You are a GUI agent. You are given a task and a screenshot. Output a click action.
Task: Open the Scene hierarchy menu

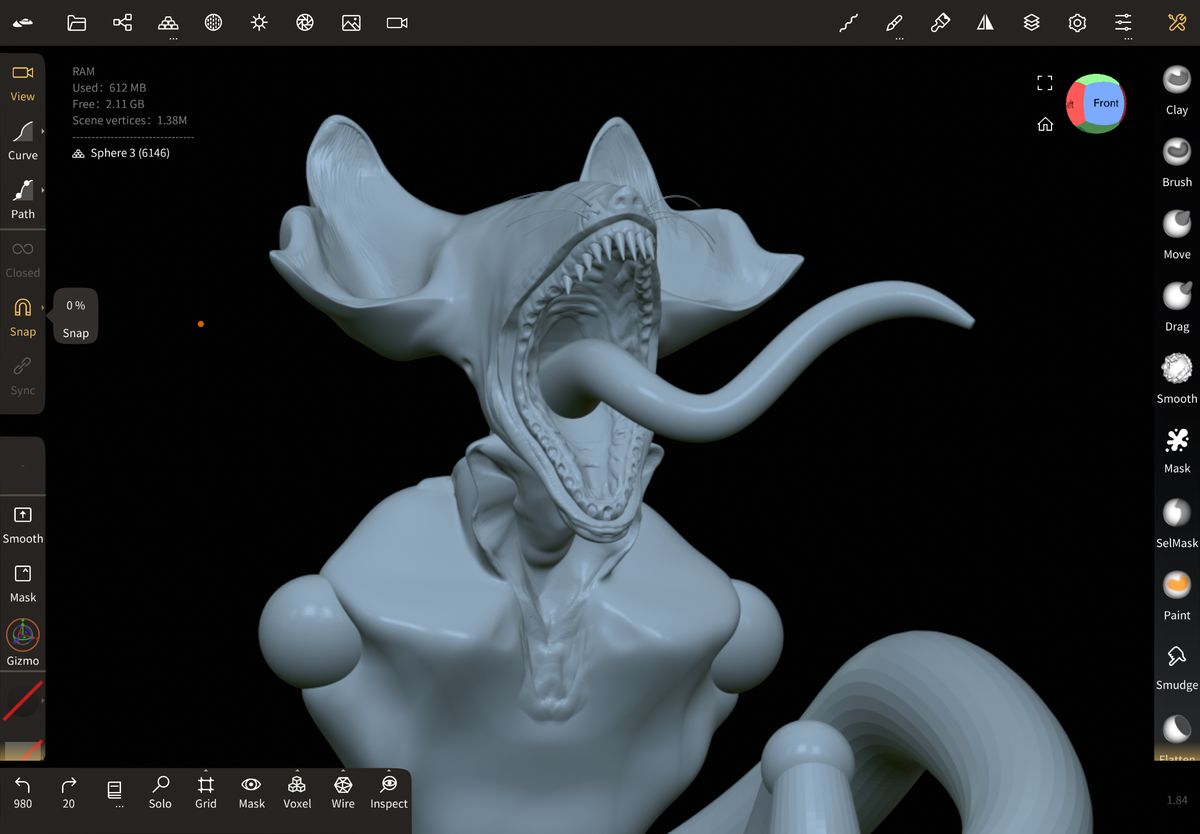122,22
